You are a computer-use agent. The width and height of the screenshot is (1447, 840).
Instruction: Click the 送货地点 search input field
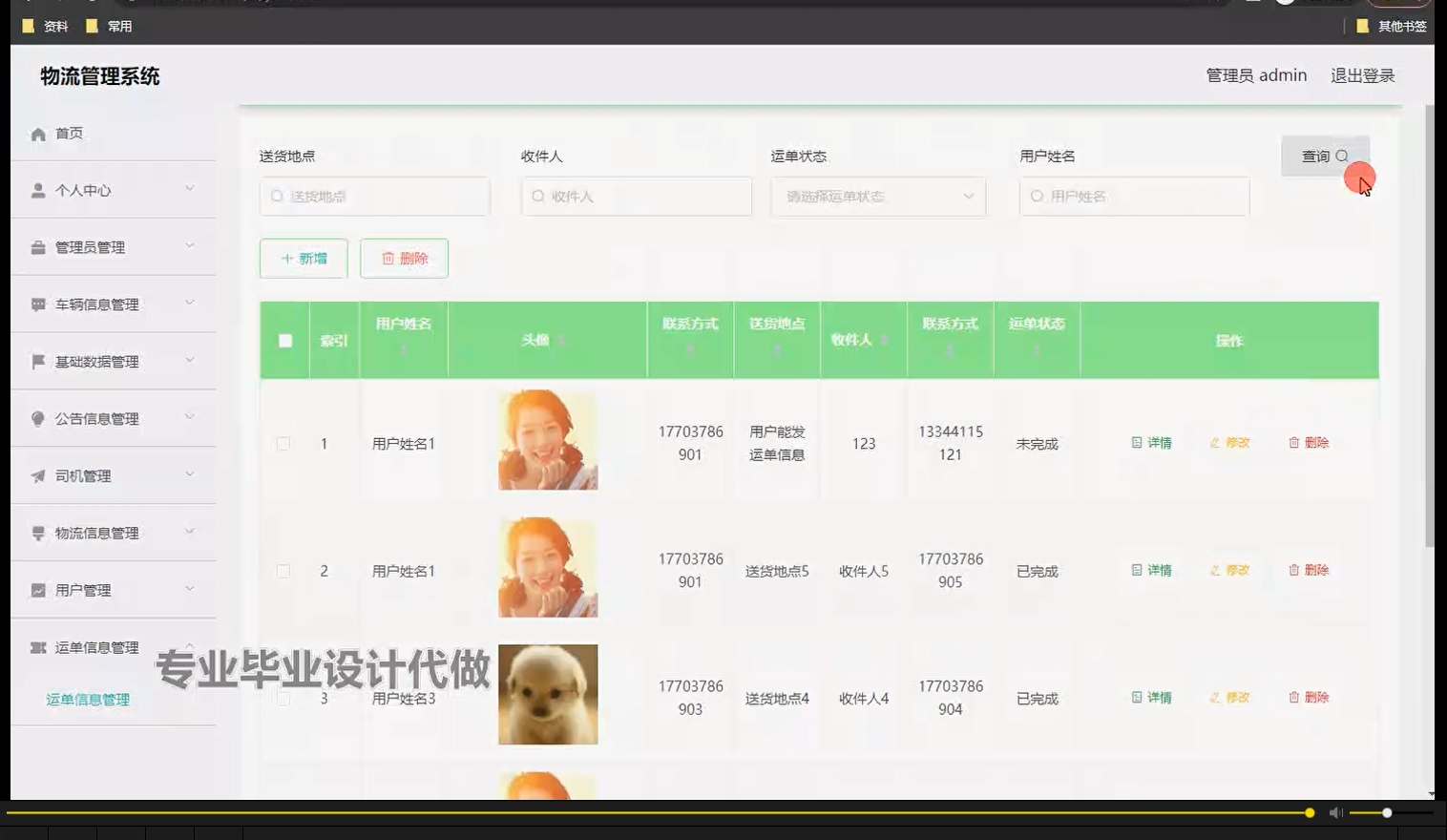[x=374, y=197]
